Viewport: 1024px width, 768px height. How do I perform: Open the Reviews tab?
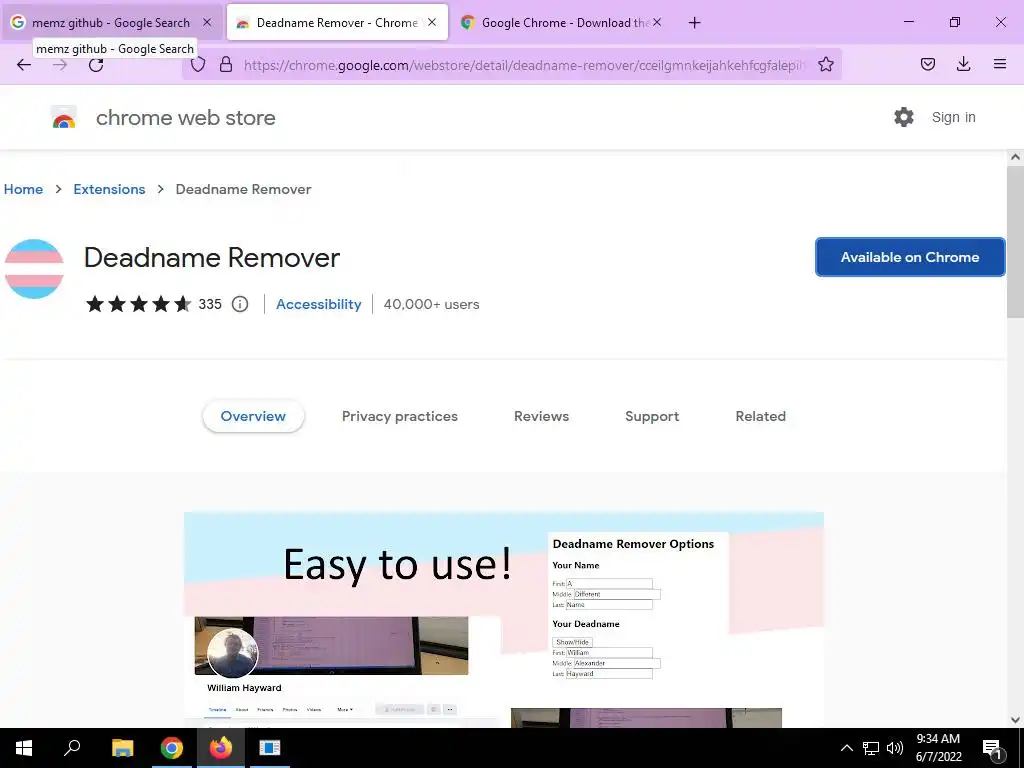click(541, 416)
